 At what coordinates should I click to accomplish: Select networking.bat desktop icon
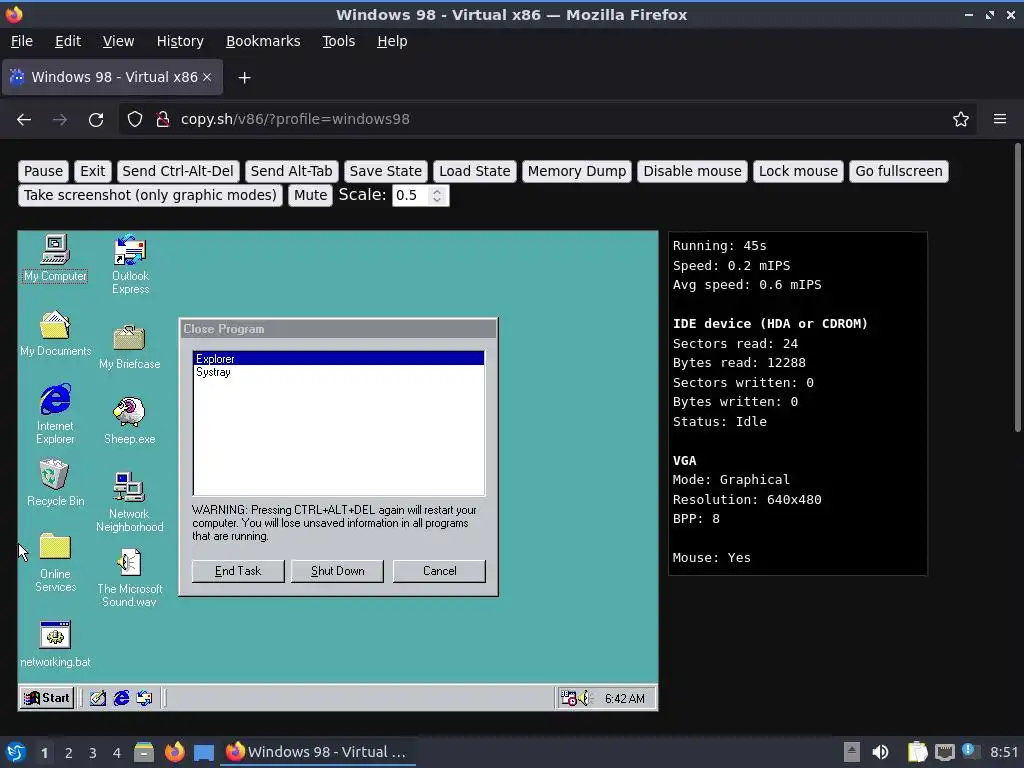coord(55,644)
